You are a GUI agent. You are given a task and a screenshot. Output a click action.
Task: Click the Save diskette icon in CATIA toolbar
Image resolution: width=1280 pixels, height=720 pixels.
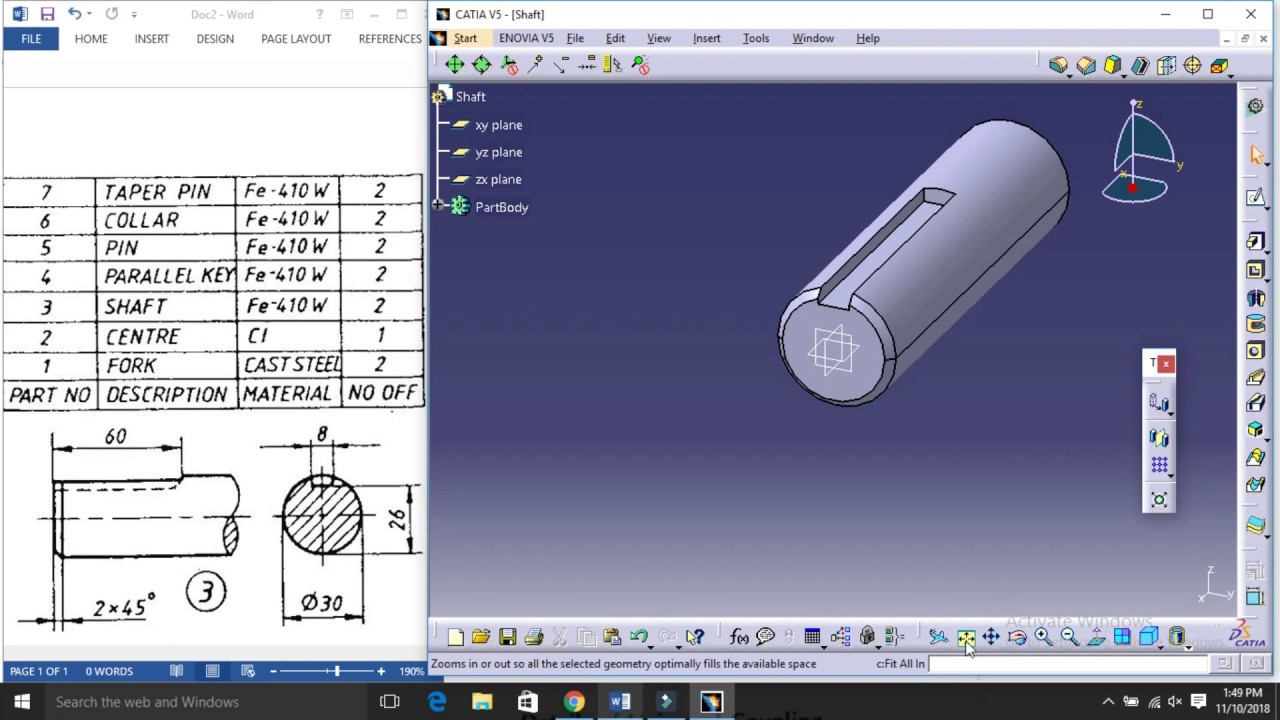(x=507, y=637)
